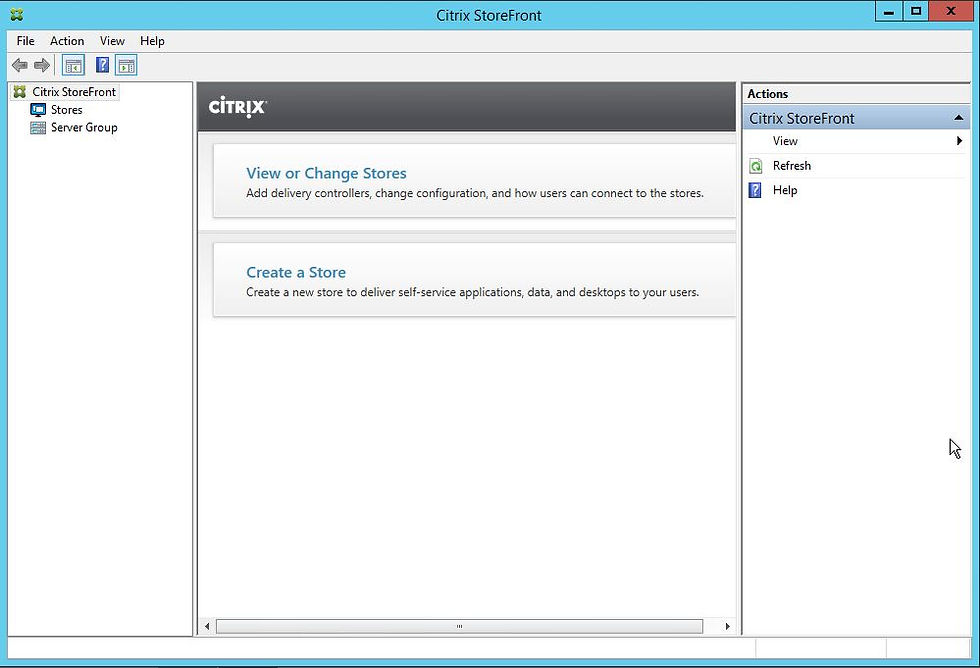Click the blue Help icon in Actions
980x668 pixels.
pos(755,190)
